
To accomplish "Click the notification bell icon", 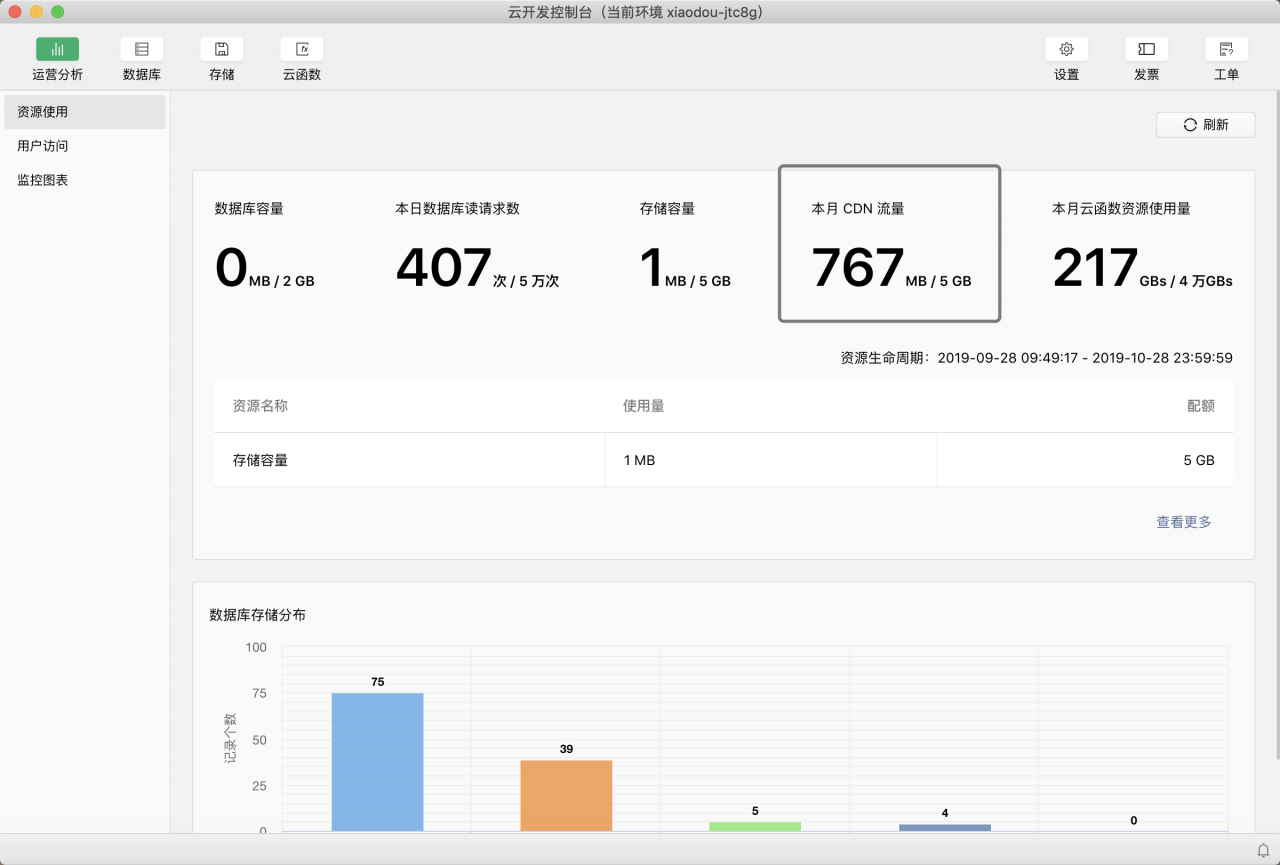I will [x=1263, y=850].
